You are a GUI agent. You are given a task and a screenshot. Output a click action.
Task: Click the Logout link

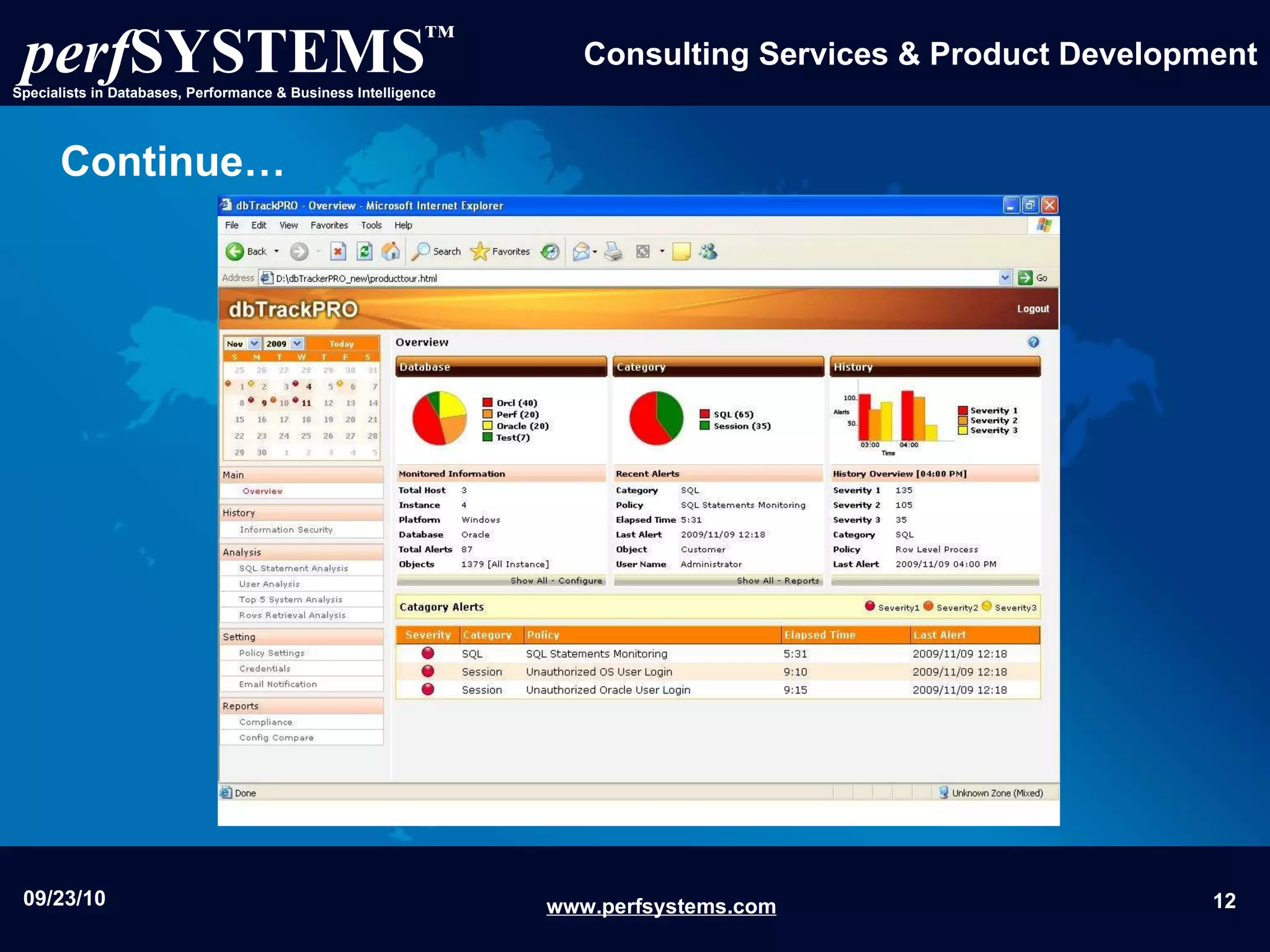pos(1032,309)
